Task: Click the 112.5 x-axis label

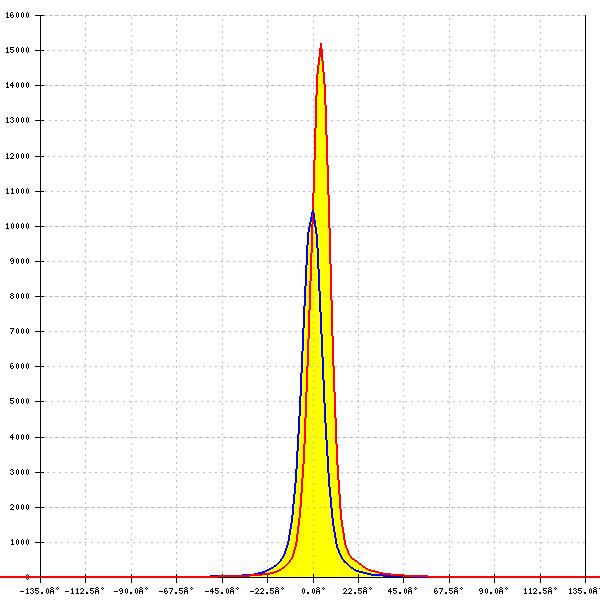Action: click(540, 591)
